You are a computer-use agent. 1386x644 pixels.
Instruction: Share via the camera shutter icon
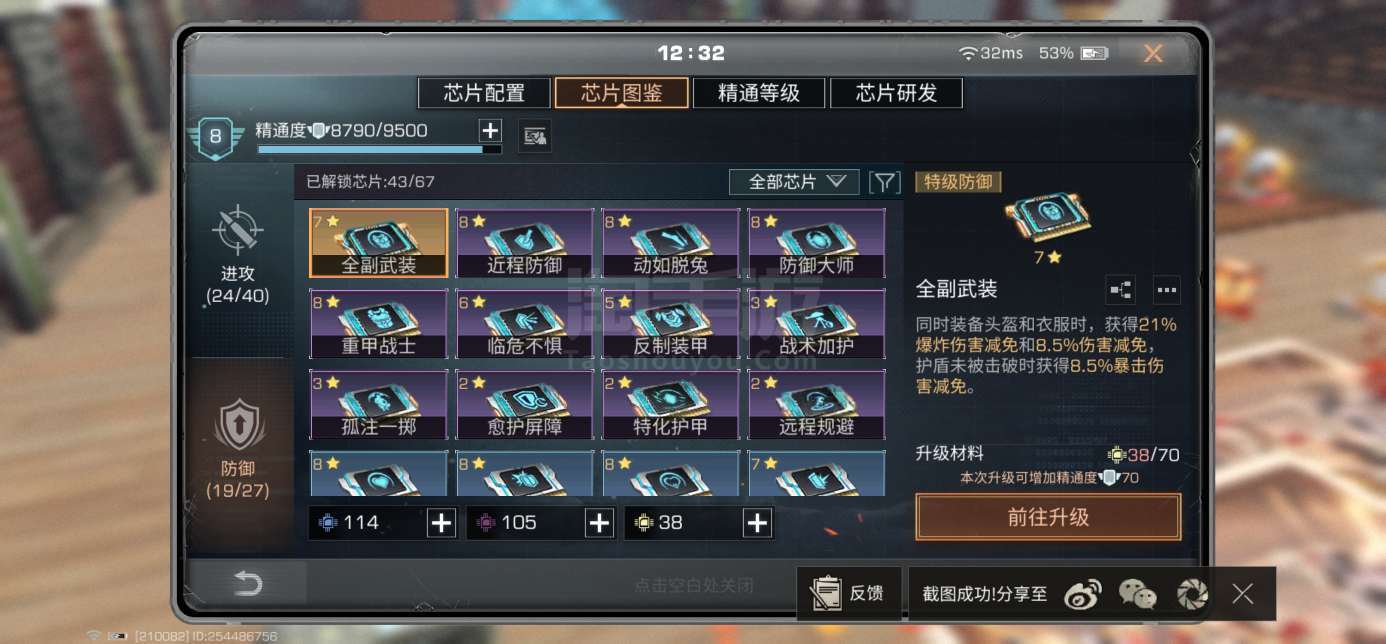coord(1191,594)
